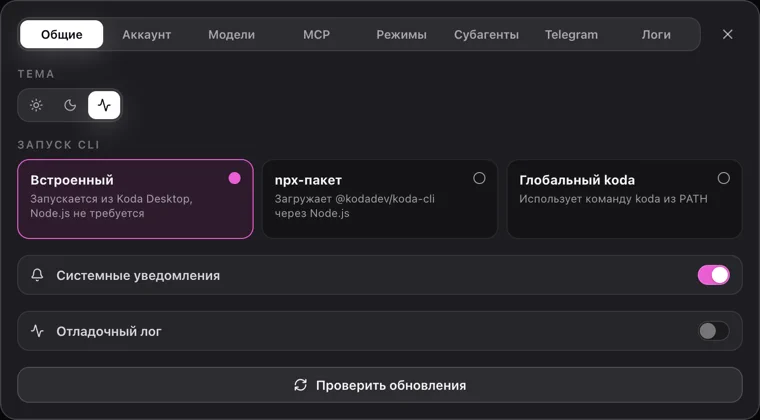760x420 pixels.
Task: Click the text "Загружает @kodadev/koda-cli через Node.js"
Action: pyautogui.click(x=355, y=206)
